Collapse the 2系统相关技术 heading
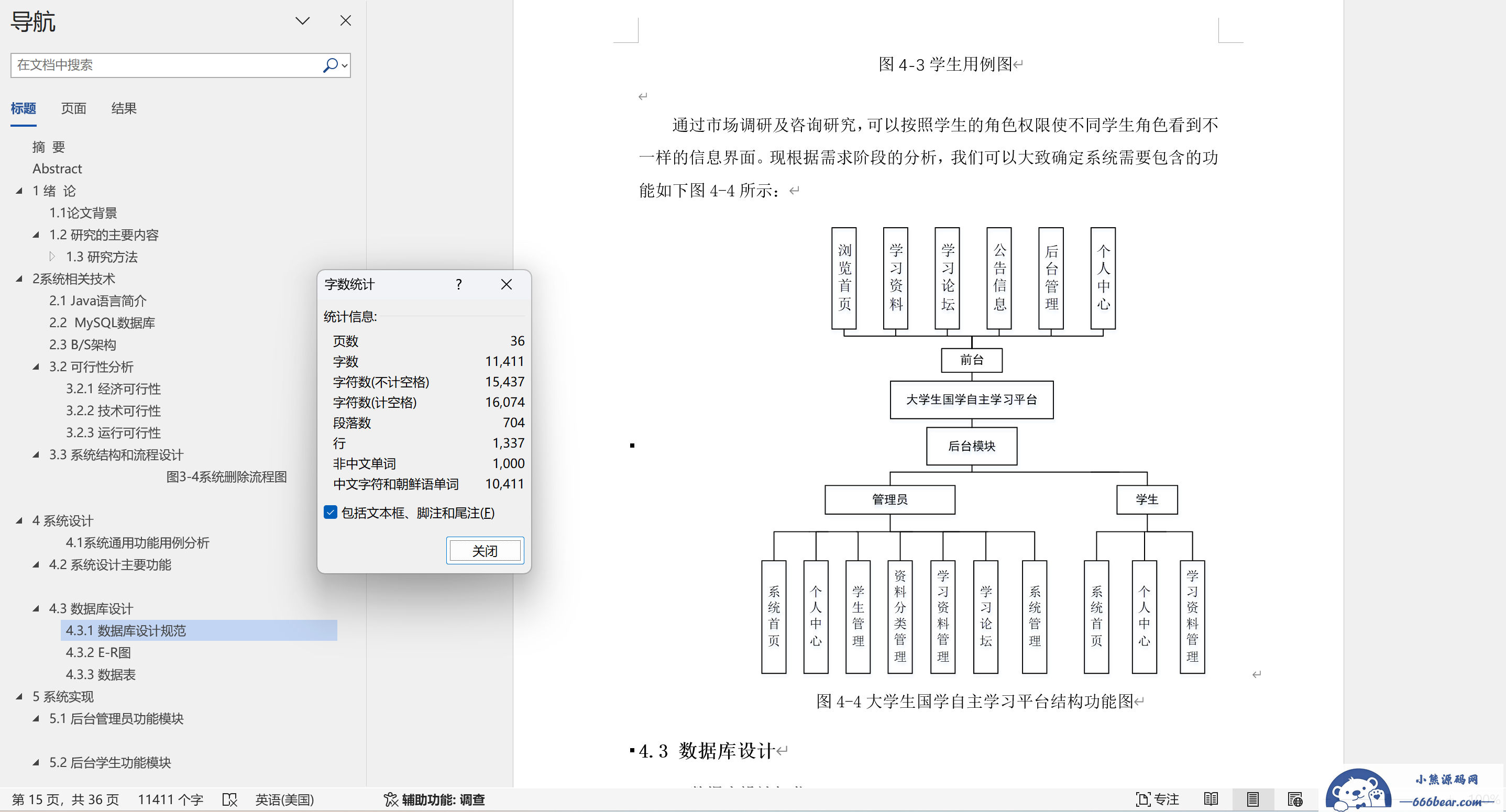Screen dimensions: 1506x812 point(19,279)
